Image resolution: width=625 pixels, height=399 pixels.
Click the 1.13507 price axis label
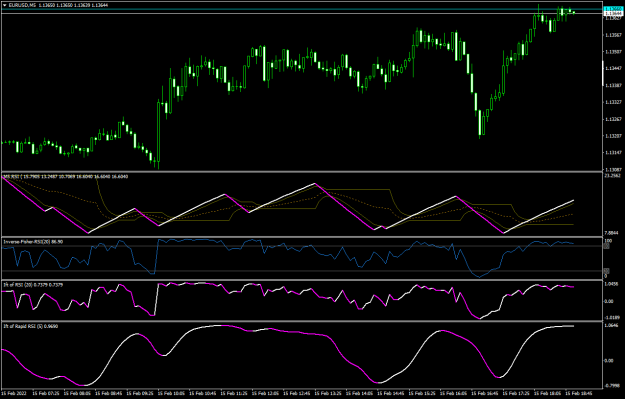[x=614, y=52]
